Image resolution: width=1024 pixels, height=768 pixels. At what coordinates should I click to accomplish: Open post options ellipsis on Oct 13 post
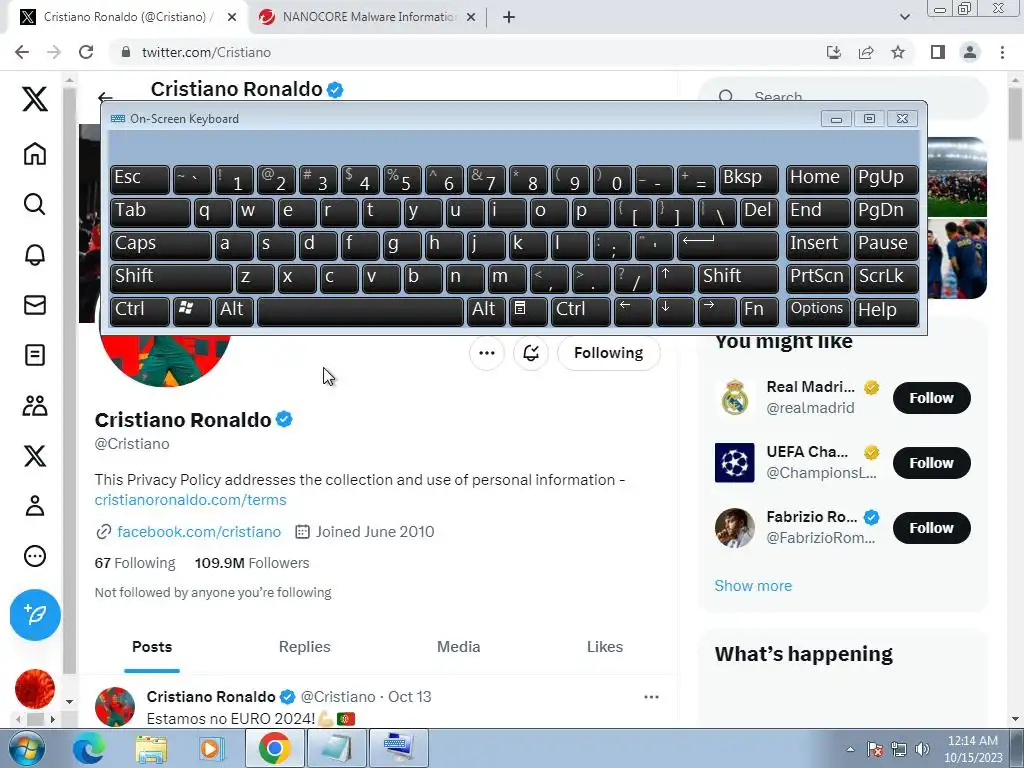[651, 697]
